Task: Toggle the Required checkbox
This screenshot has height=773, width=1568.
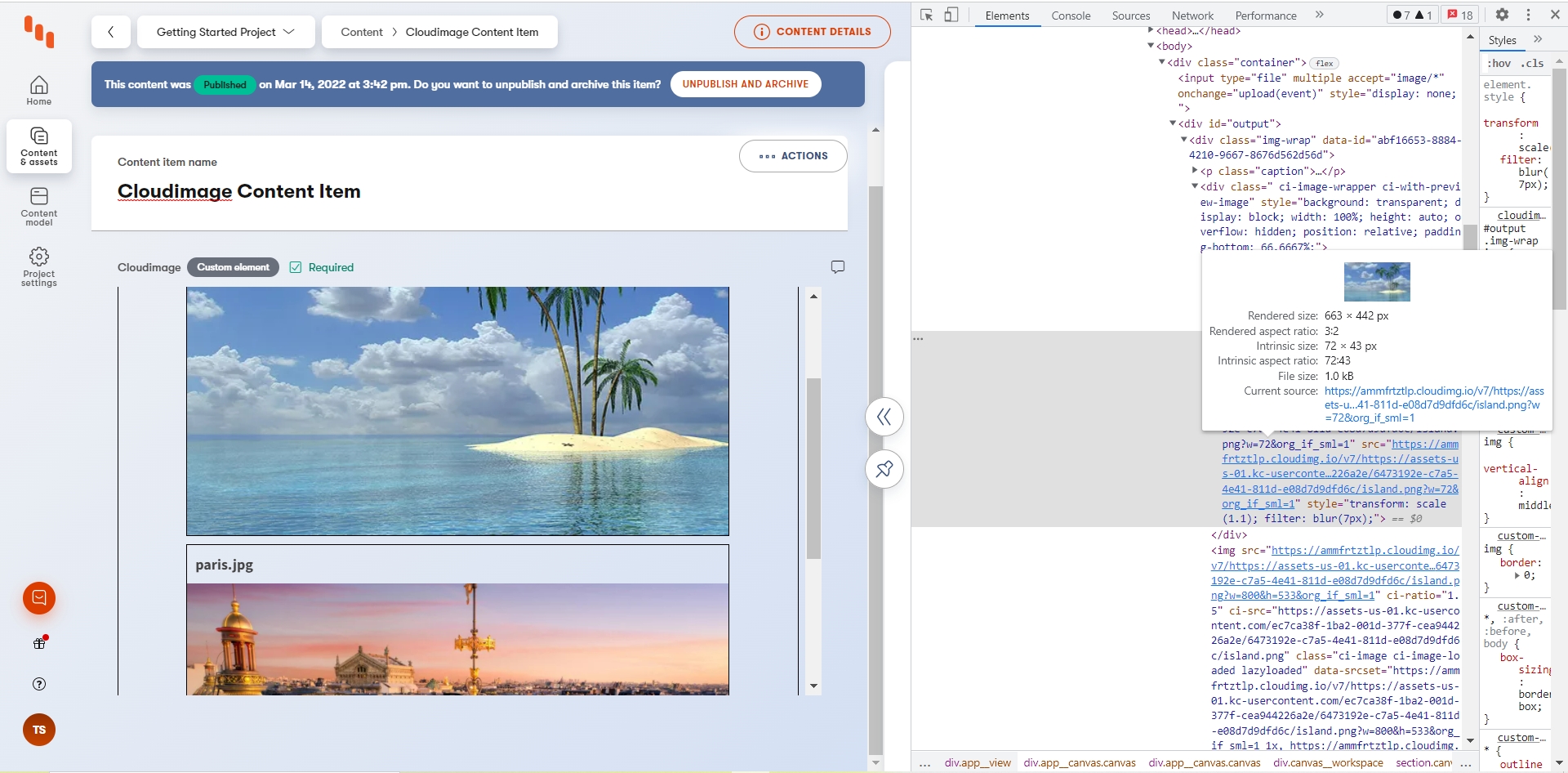Action: coord(296,267)
